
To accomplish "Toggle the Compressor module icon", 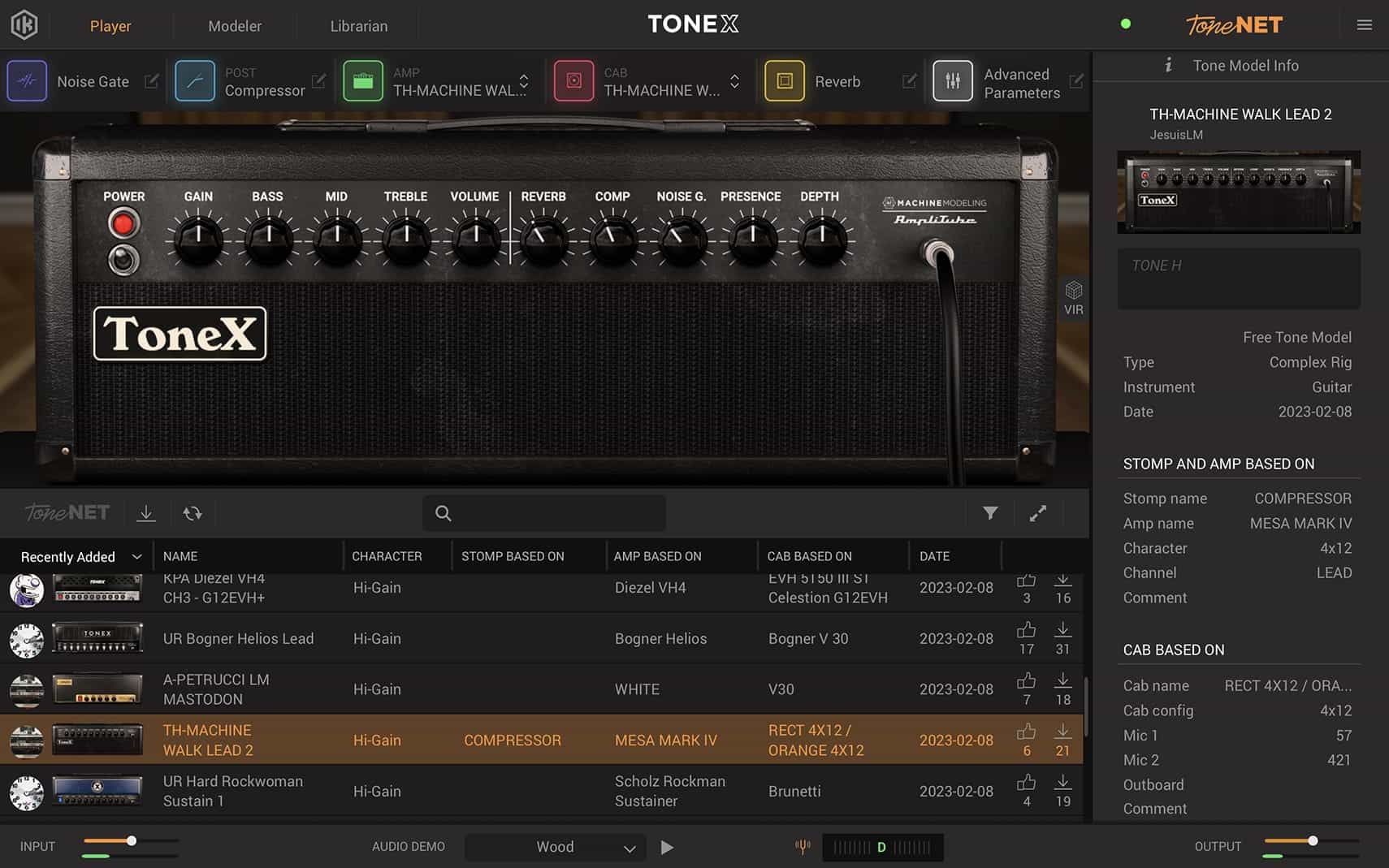I will coord(195,81).
